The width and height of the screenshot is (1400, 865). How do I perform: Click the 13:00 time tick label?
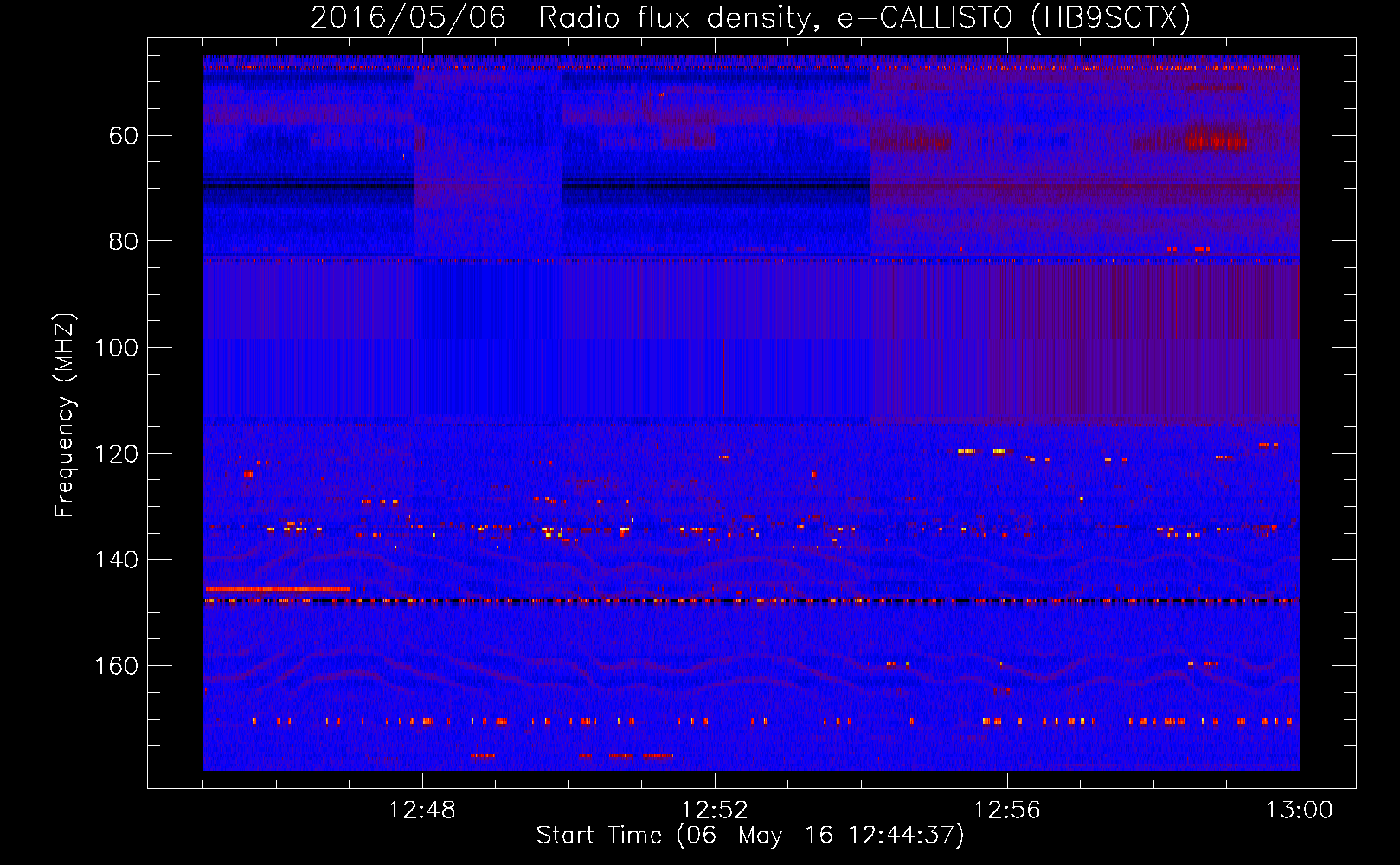[1300, 811]
